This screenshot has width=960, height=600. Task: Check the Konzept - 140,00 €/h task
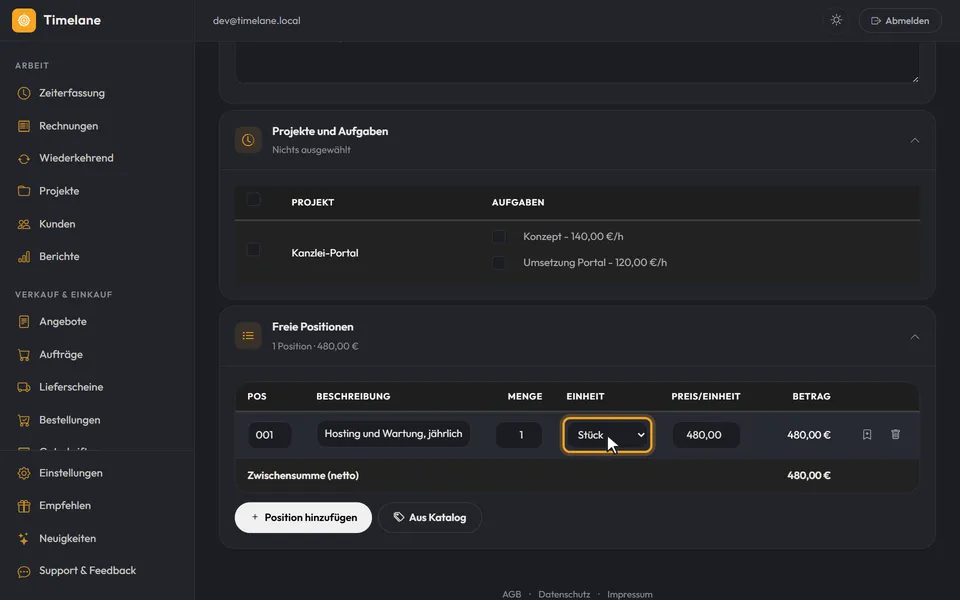(x=499, y=236)
